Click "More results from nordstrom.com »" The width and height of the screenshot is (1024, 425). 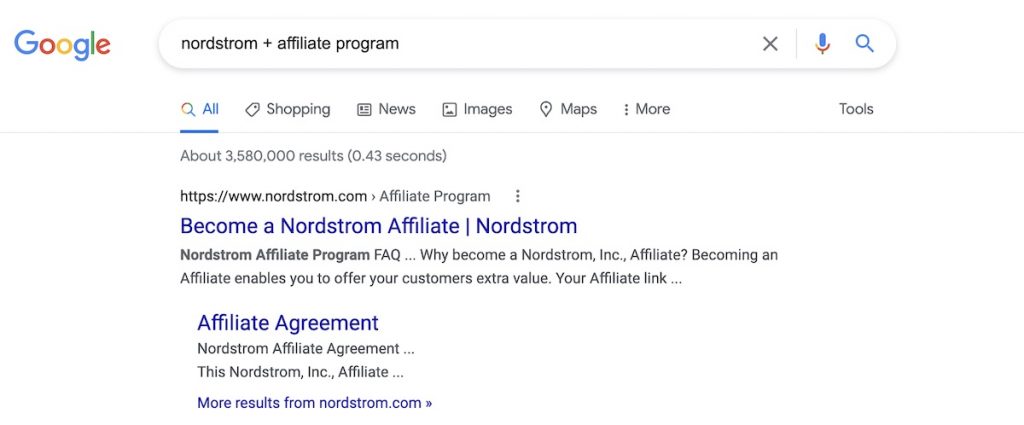click(x=315, y=403)
